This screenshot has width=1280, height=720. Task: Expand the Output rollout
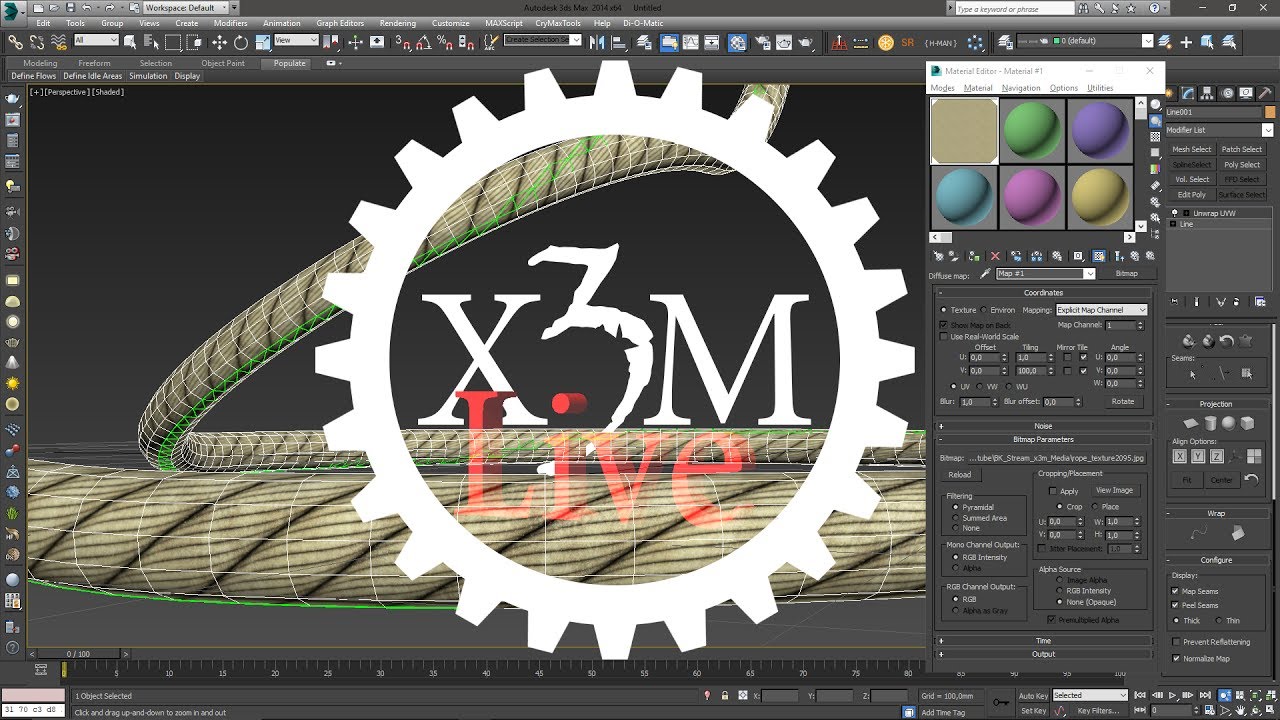1043,654
